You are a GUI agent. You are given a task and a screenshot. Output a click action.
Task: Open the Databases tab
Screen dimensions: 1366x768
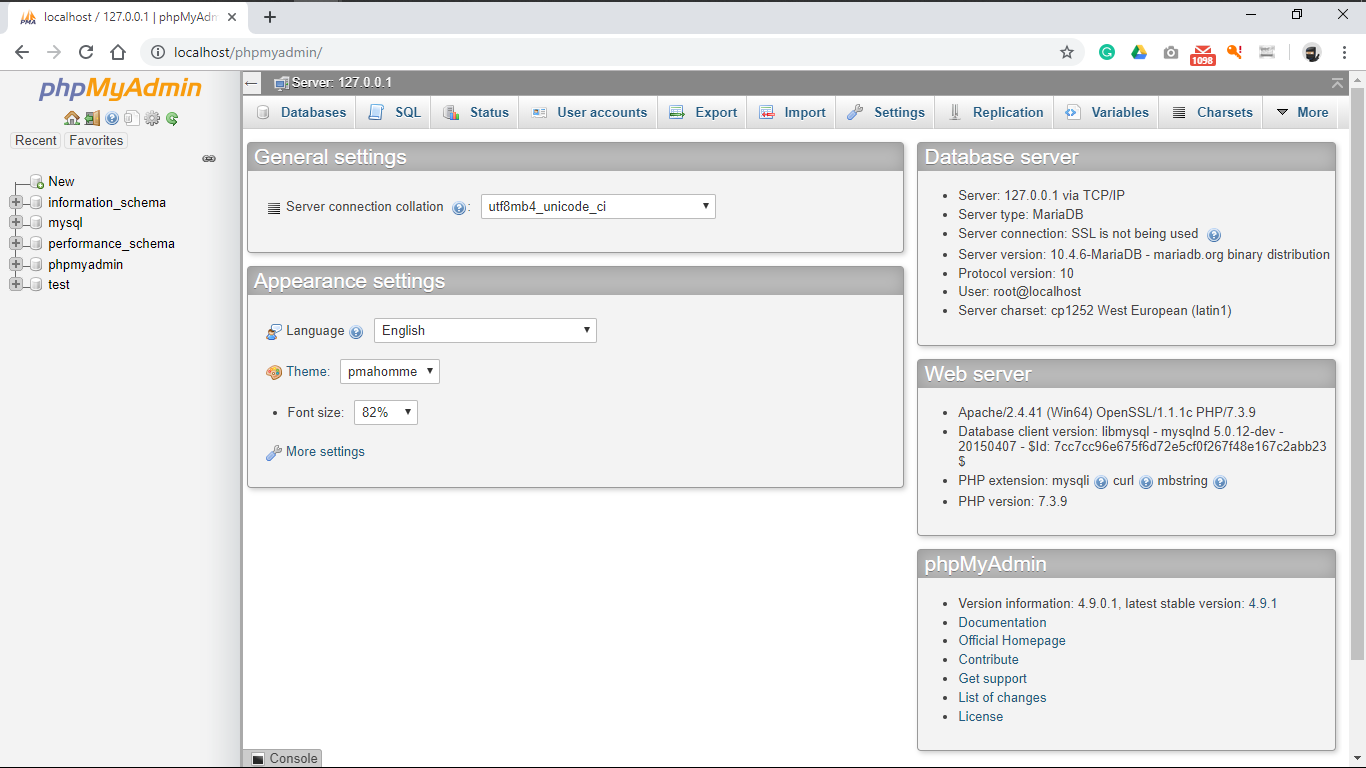(301, 113)
